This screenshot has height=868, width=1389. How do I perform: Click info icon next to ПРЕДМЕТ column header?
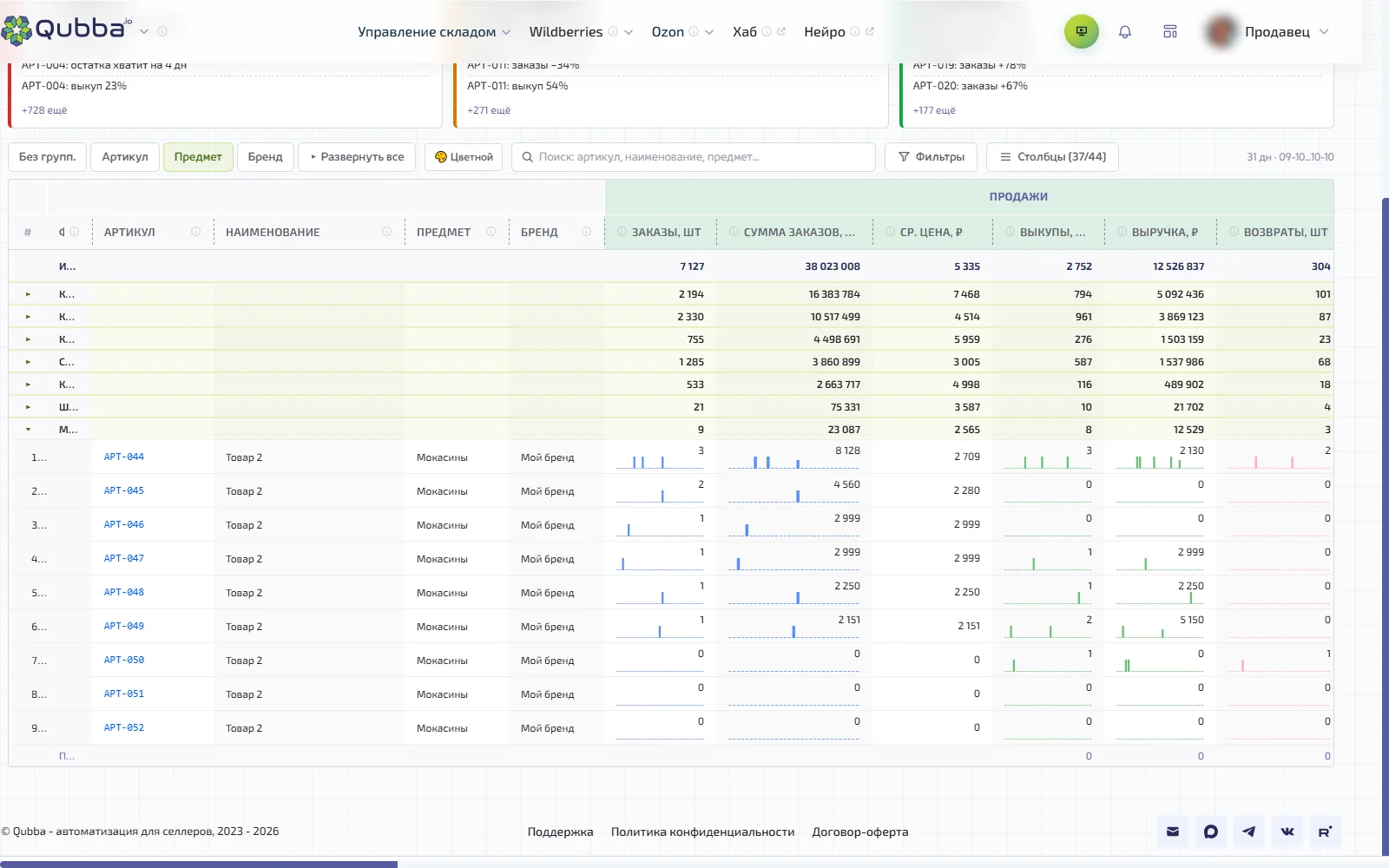tap(490, 232)
